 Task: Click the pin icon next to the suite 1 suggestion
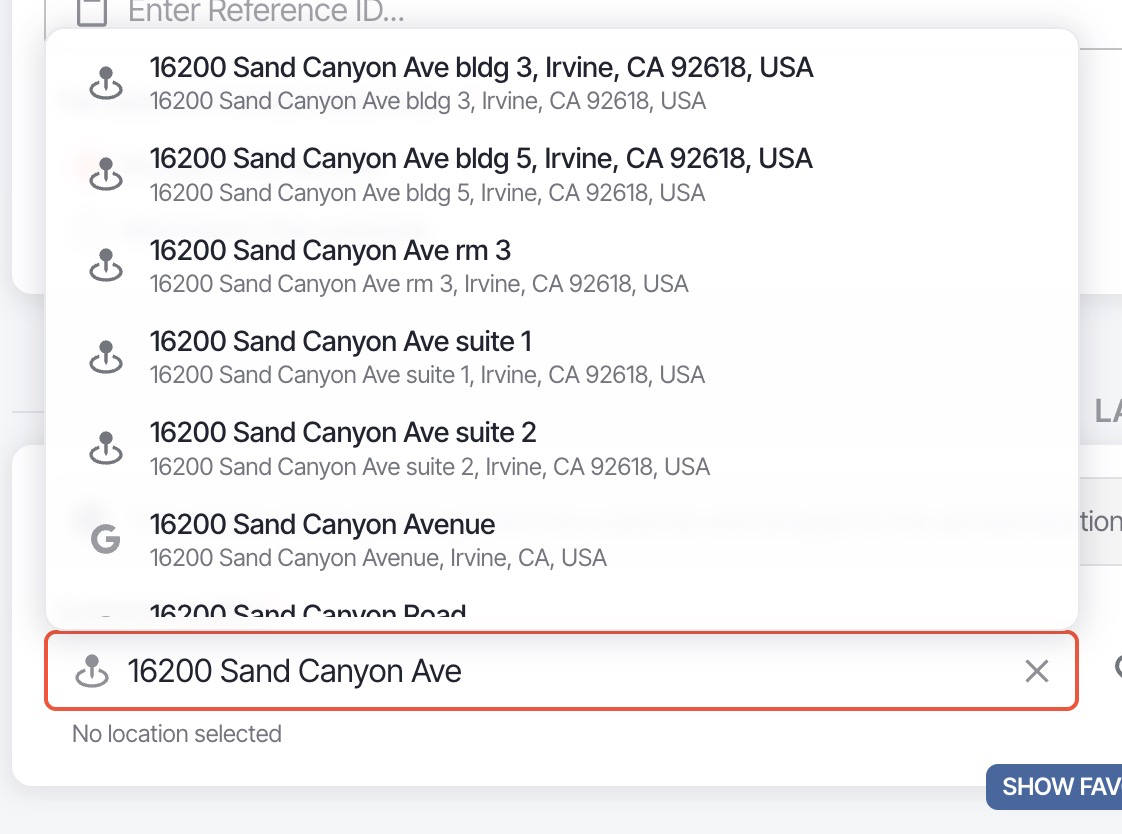pos(106,356)
